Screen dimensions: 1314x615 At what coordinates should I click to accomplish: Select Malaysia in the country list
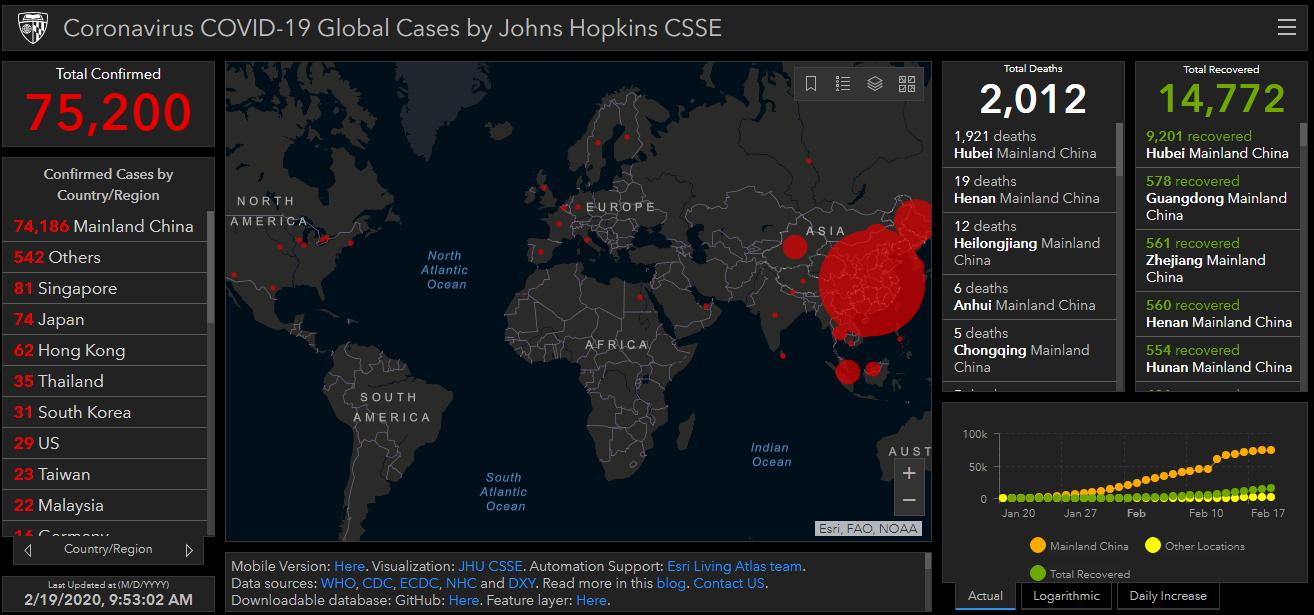pos(105,505)
